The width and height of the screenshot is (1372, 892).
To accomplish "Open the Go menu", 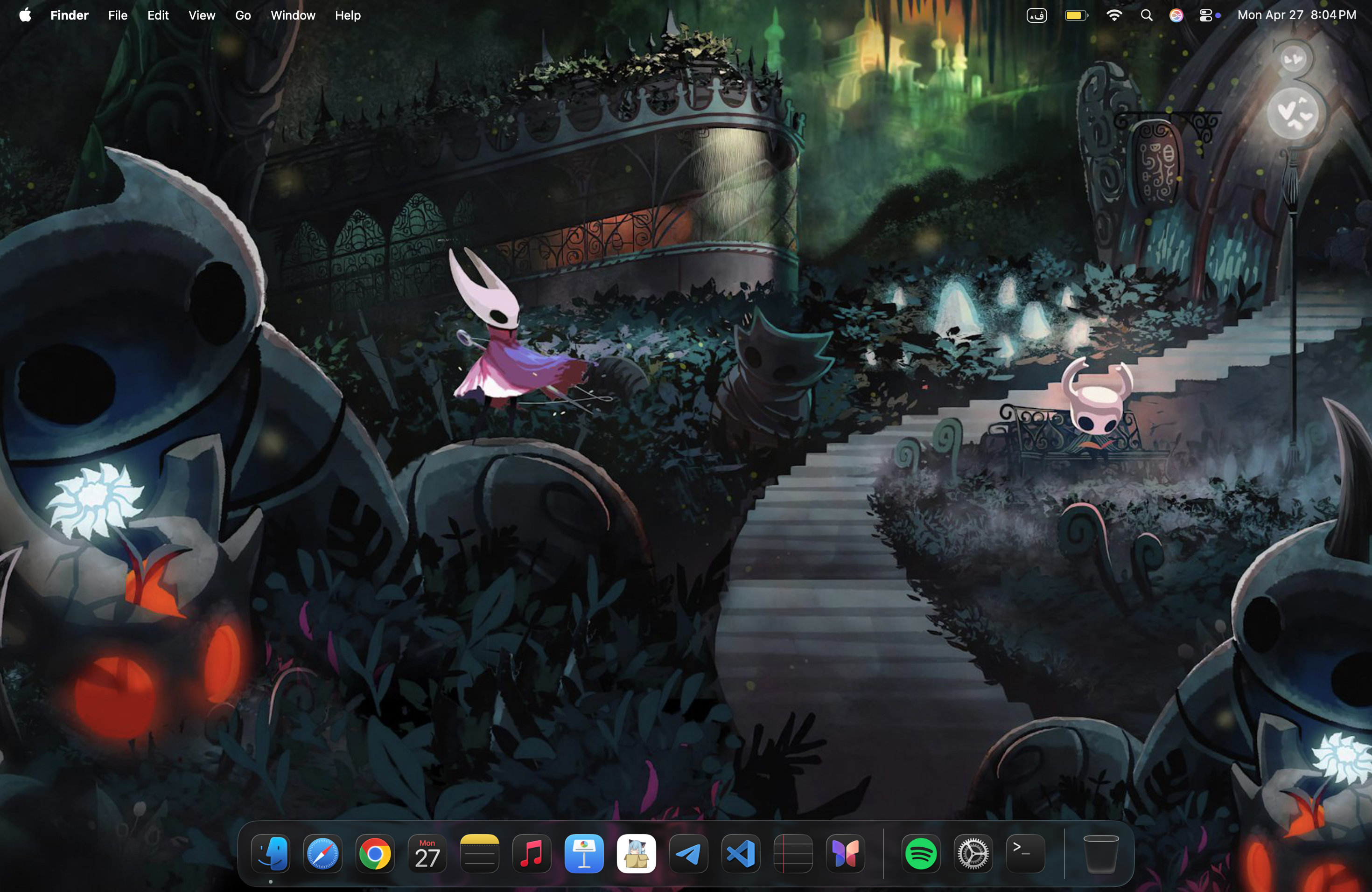I will [x=243, y=15].
